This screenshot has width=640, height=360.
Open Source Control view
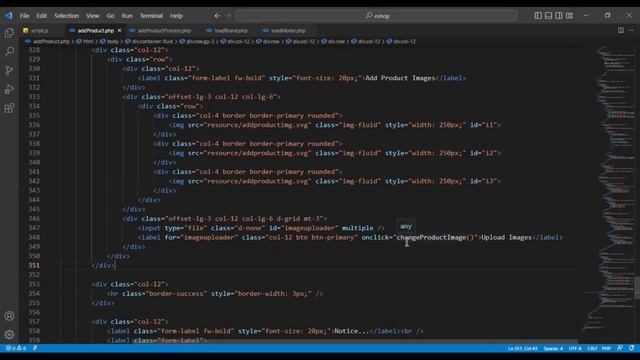tap(9, 70)
